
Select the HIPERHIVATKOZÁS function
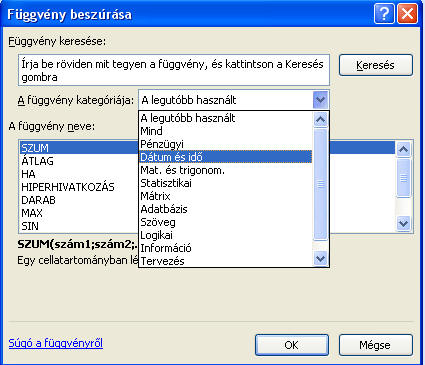pyautogui.click(x=79, y=187)
